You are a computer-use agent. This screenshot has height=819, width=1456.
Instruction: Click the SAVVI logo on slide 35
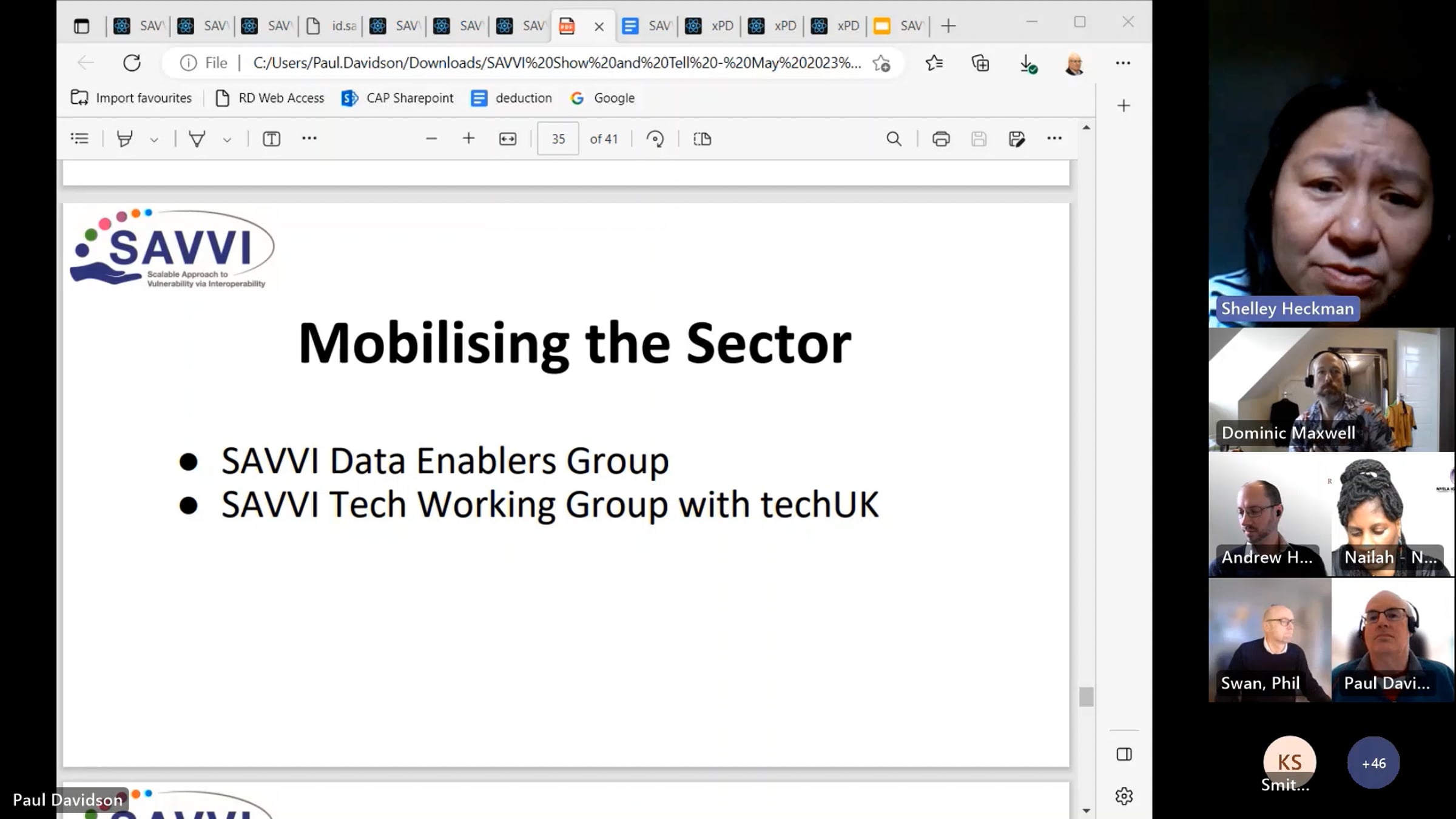click(x=172, y=248)
